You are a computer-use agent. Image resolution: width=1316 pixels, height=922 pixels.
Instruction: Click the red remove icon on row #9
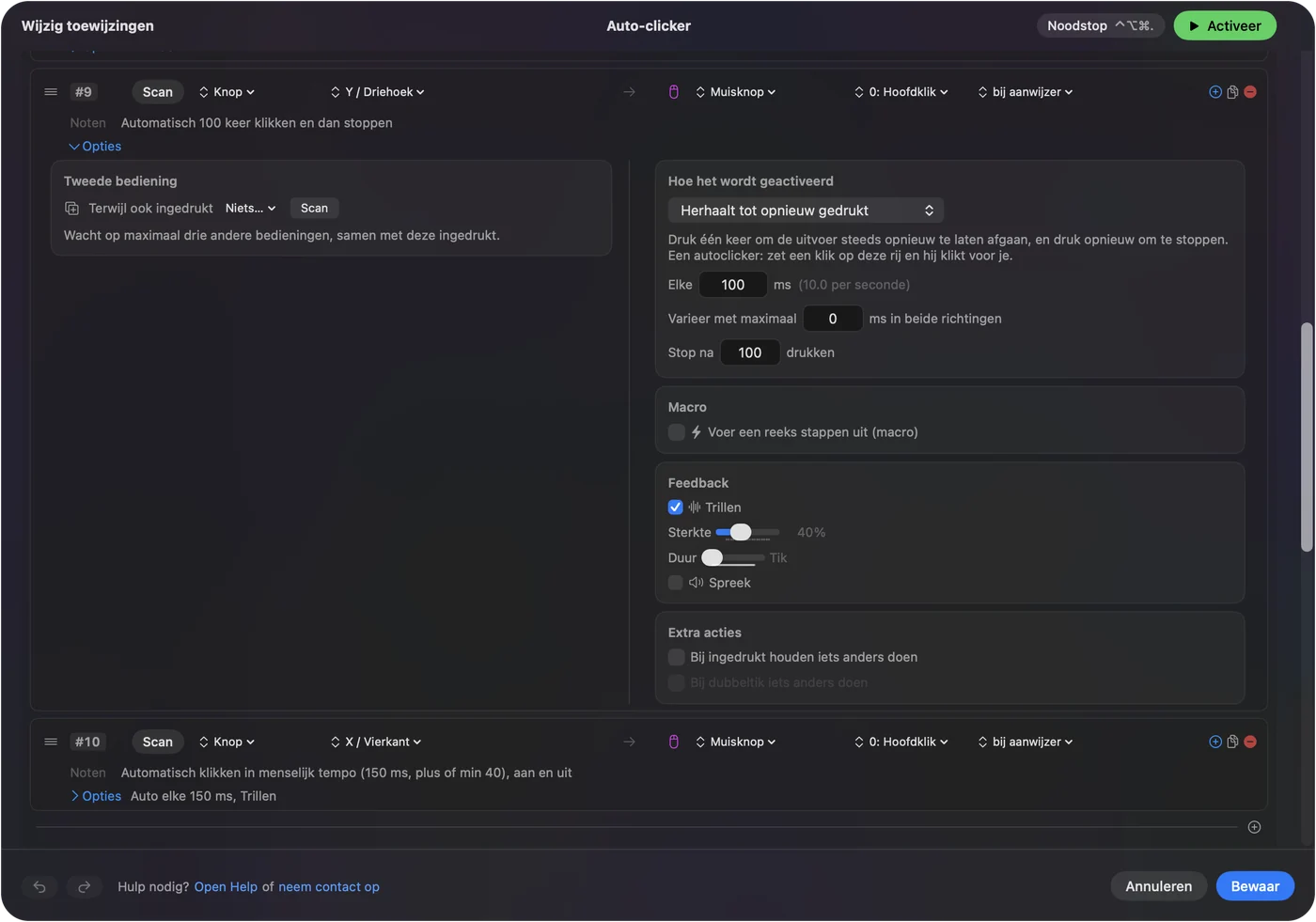point(1250,92)
